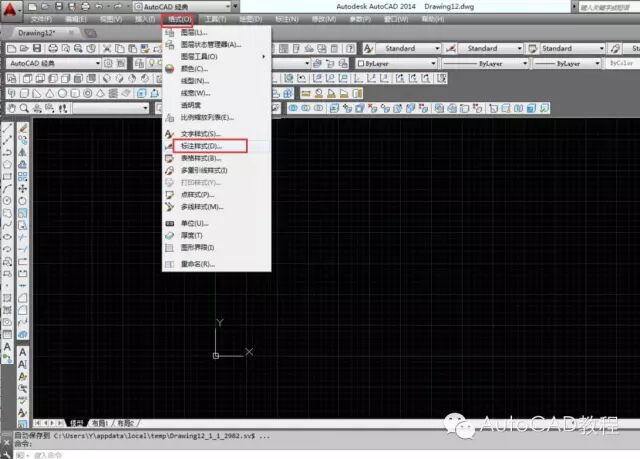Select the Multiline Text A tool in the draw toolbar
The width and height of the screenshot is (640, 459).
(7, 347)
